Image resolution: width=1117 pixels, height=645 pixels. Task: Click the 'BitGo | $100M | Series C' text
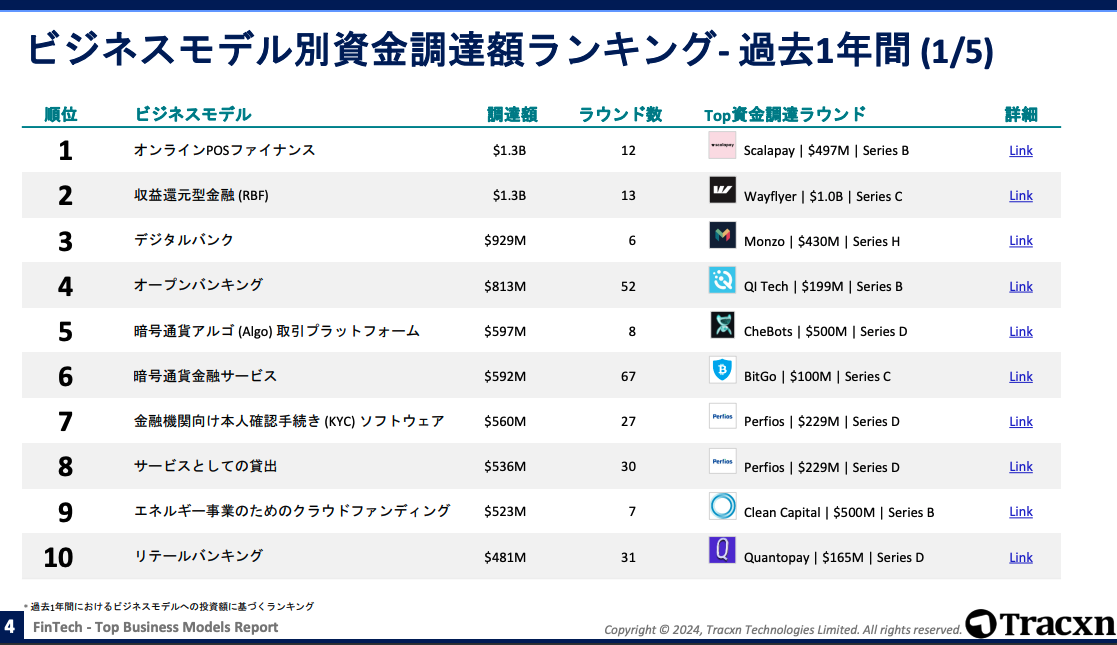coord(817,376)
